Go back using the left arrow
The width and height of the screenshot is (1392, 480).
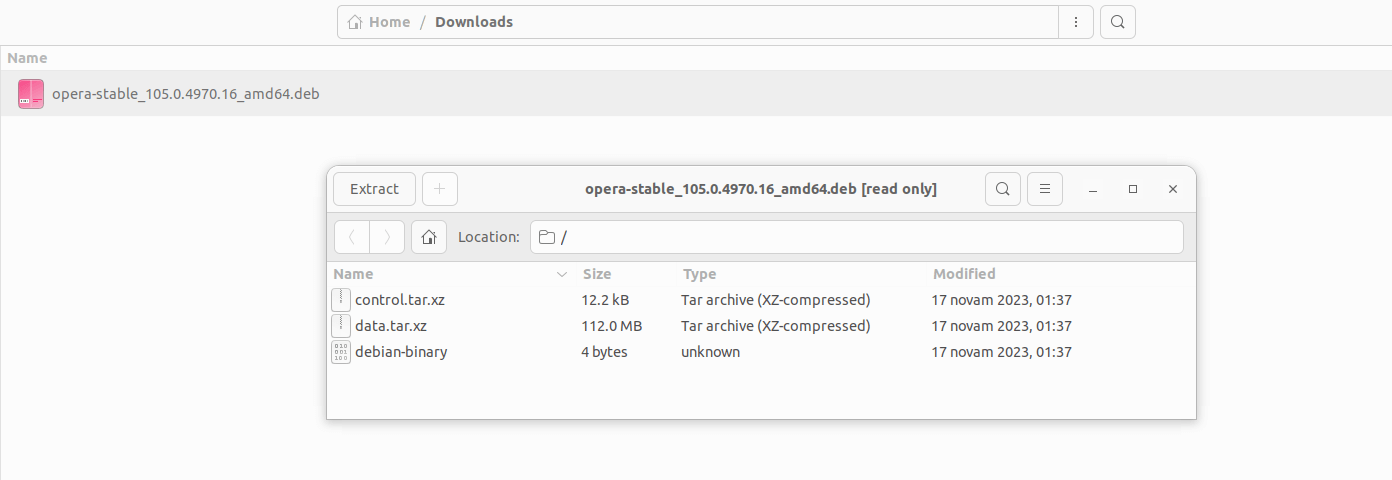351,237
